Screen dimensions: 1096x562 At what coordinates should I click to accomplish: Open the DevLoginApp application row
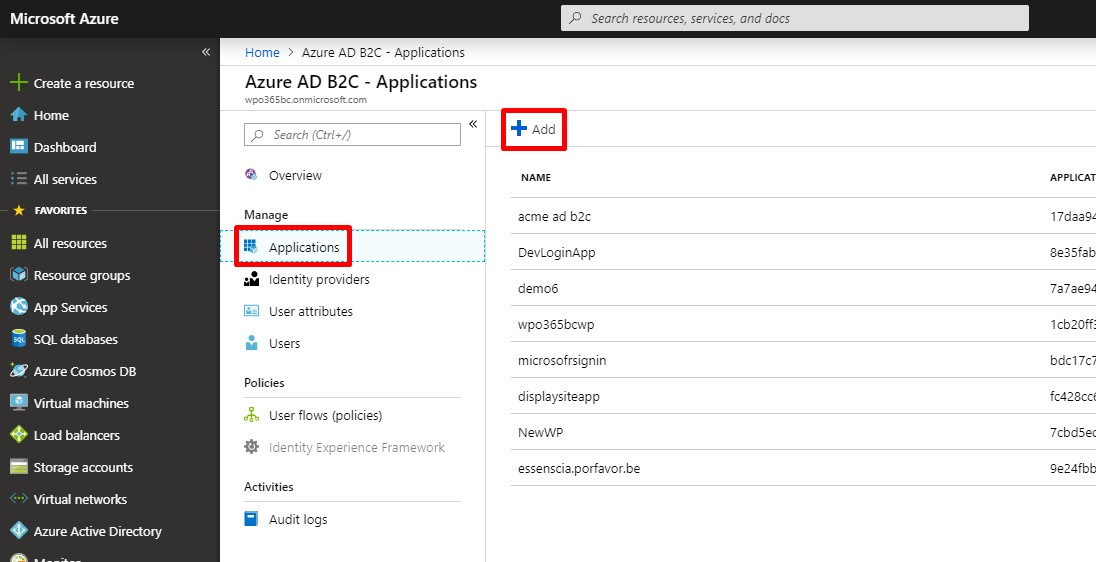(x=803, y=252)
